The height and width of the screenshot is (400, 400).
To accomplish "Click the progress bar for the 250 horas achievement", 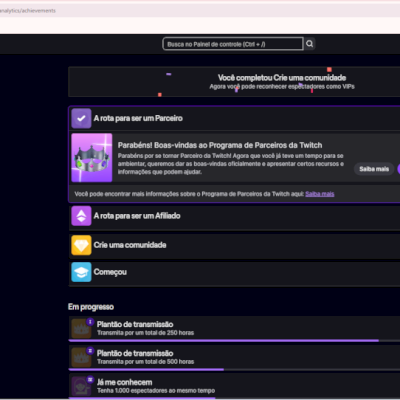I will click(234, 341).
